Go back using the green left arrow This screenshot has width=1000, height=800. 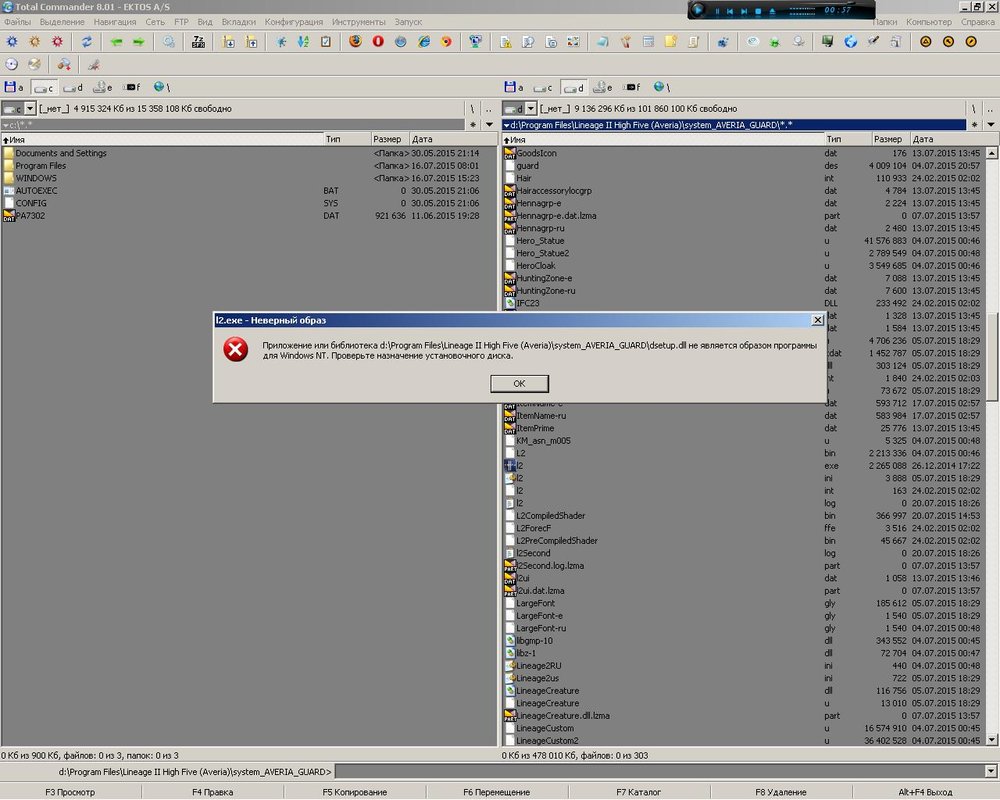[x=117, y=42]
